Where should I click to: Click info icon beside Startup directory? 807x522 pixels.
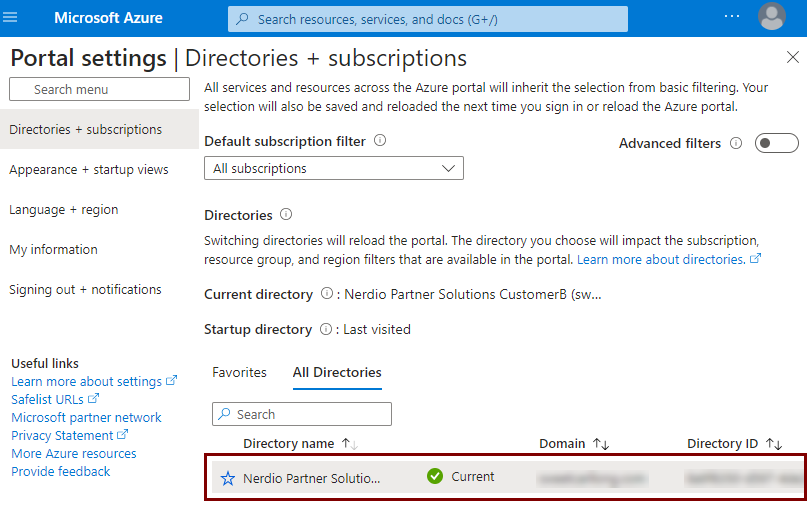(x=326, y=328)
